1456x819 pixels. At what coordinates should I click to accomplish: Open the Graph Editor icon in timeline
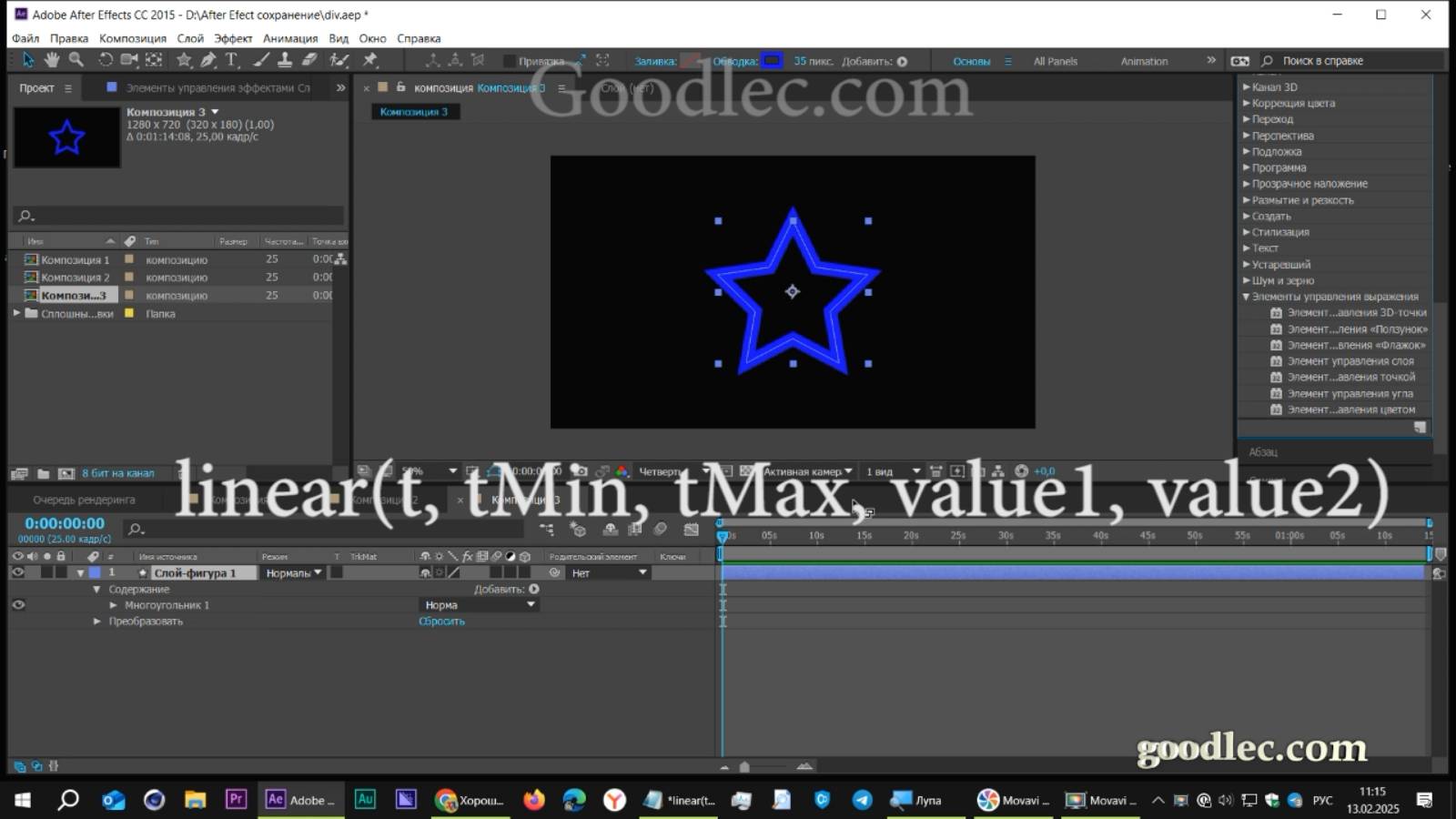(x=692, y=529)
